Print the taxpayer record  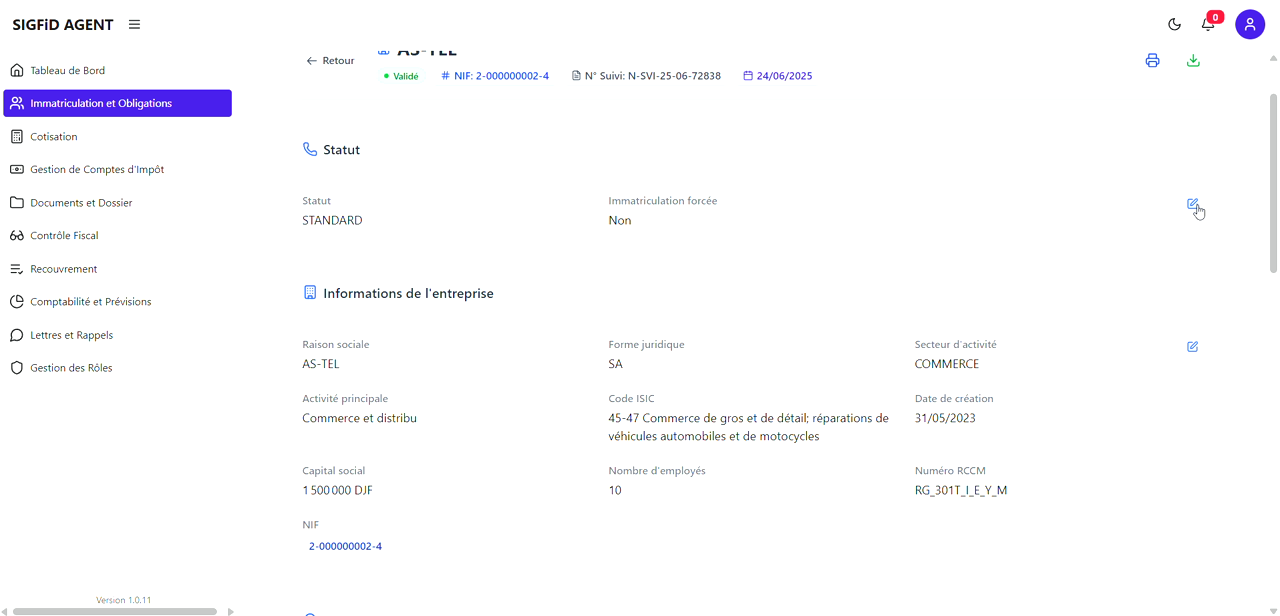pyautogui.click(x=1152, y=61)
